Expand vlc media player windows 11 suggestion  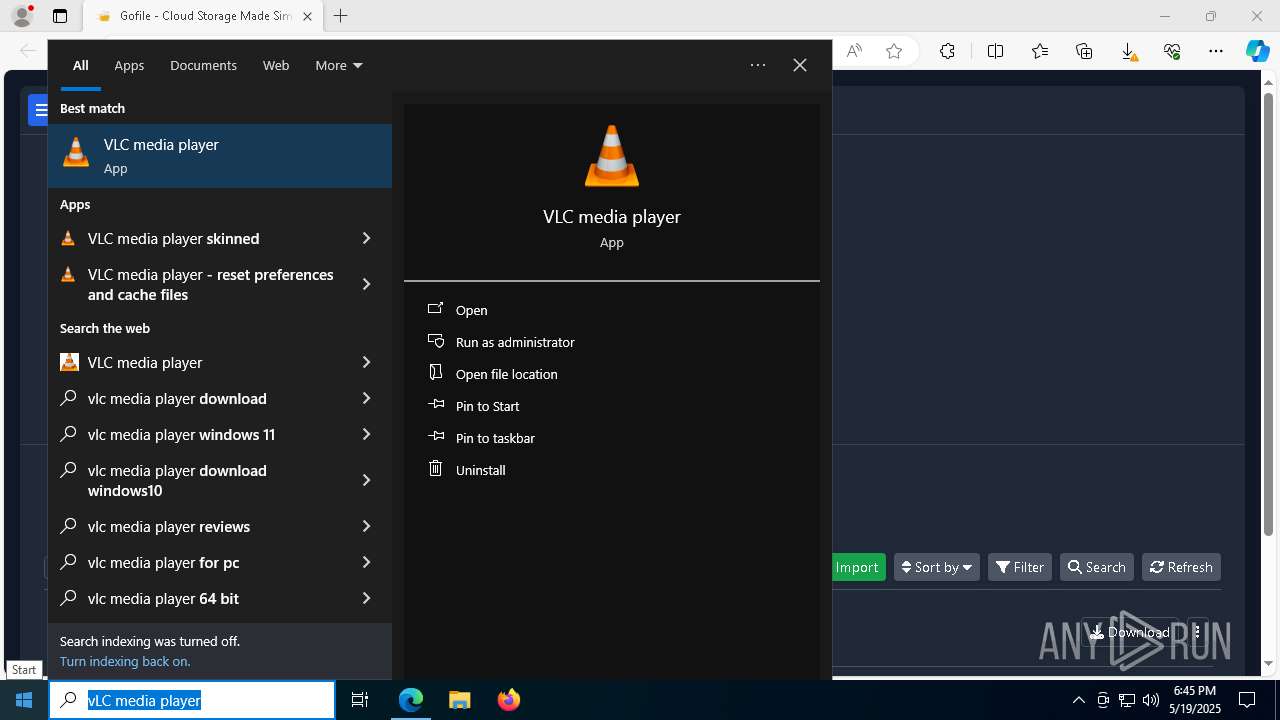click(x=366, y=434)
